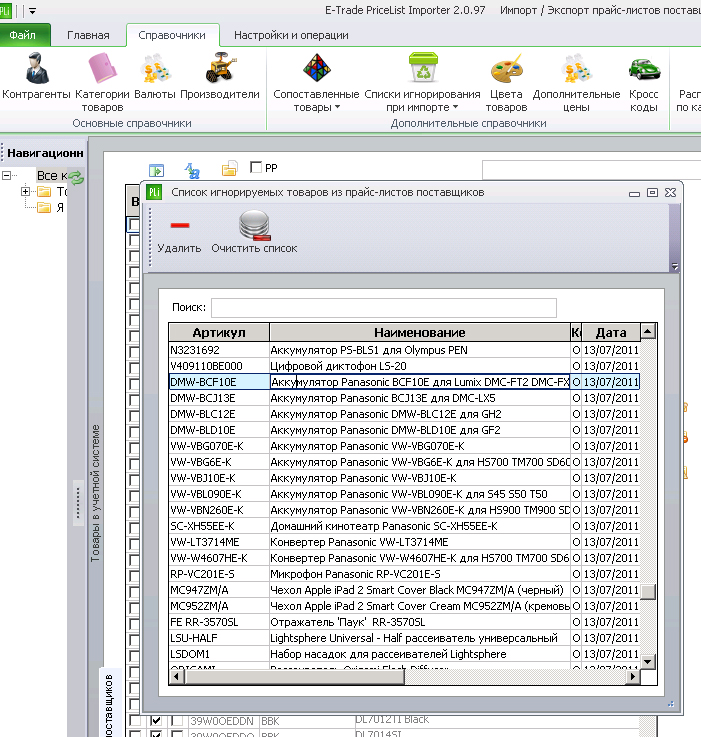This screenshot has height=737, width=701.
Task: Click the PLi application icon in title bar
Action: (5, 10)
